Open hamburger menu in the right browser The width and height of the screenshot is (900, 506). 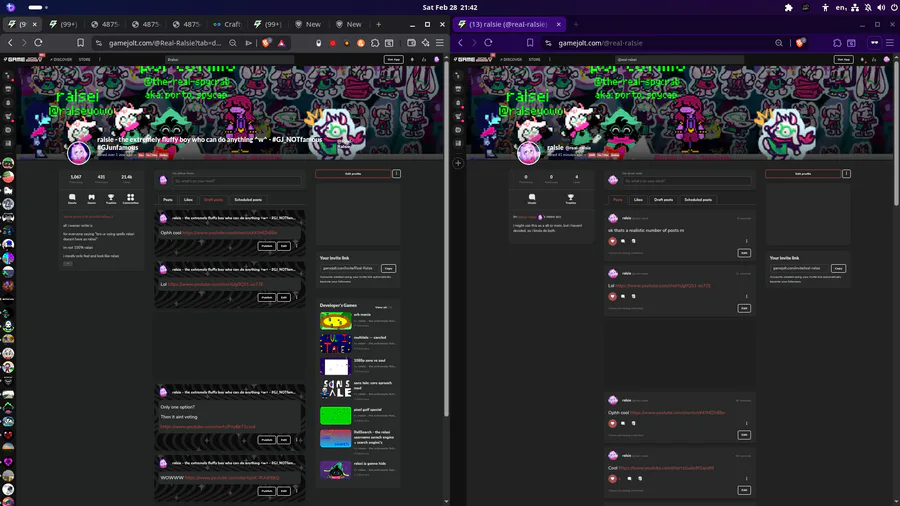(x=890, y=42)
